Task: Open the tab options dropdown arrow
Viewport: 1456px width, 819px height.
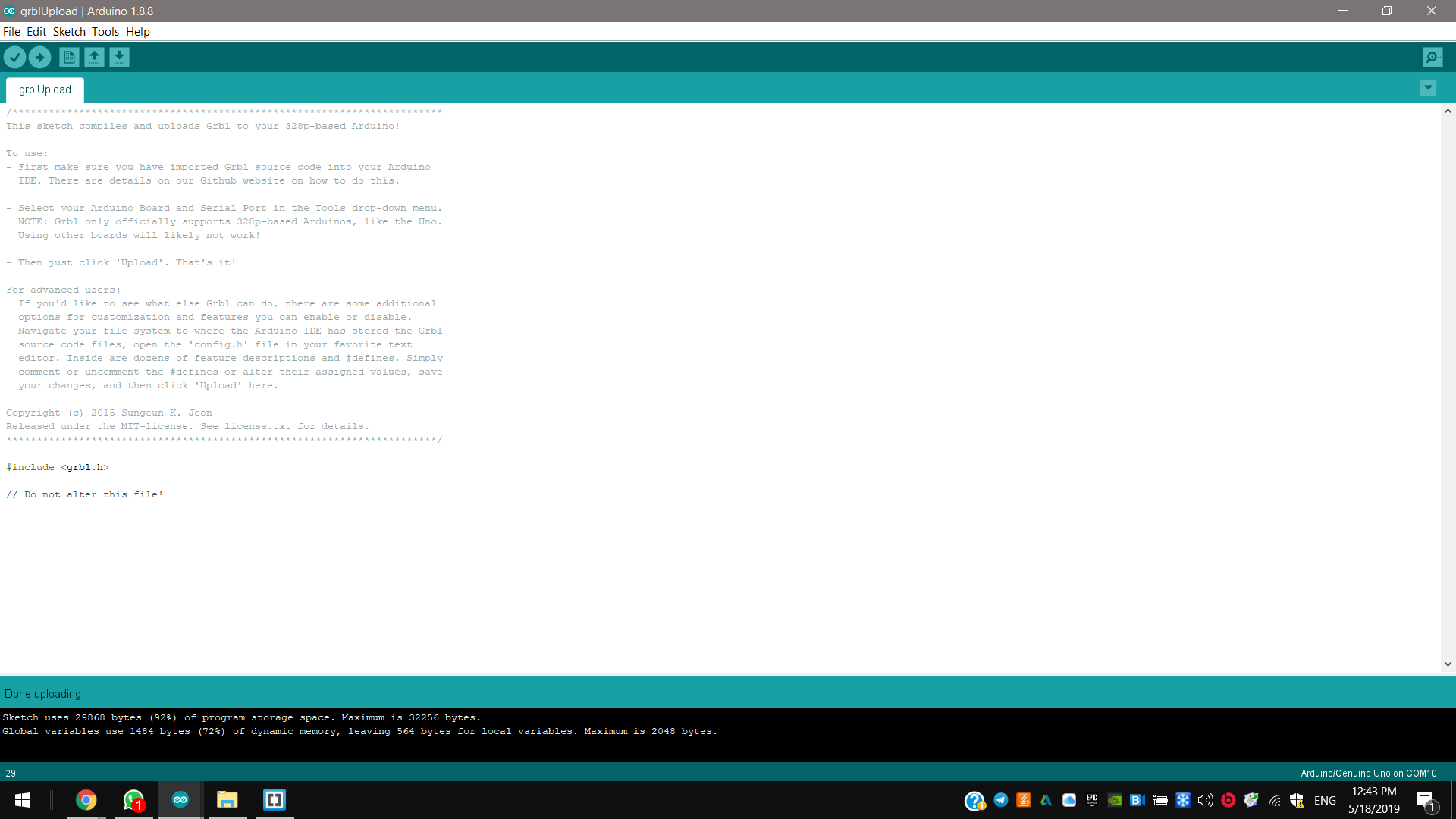Action: pos(1428,88)
